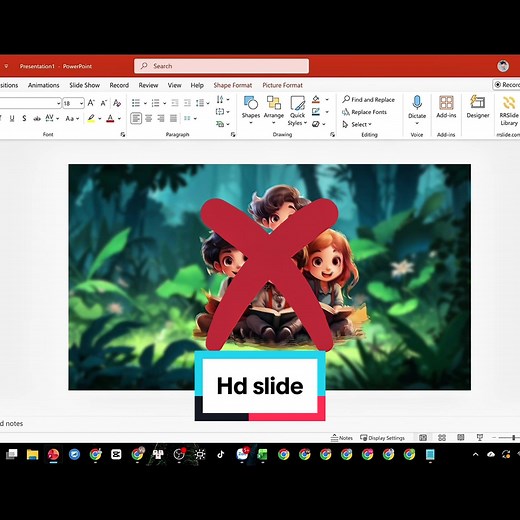The width and height of the screenshot is (520, 520).
Task: Open Font dialog launcher
Action: click(x=123, y=134)
